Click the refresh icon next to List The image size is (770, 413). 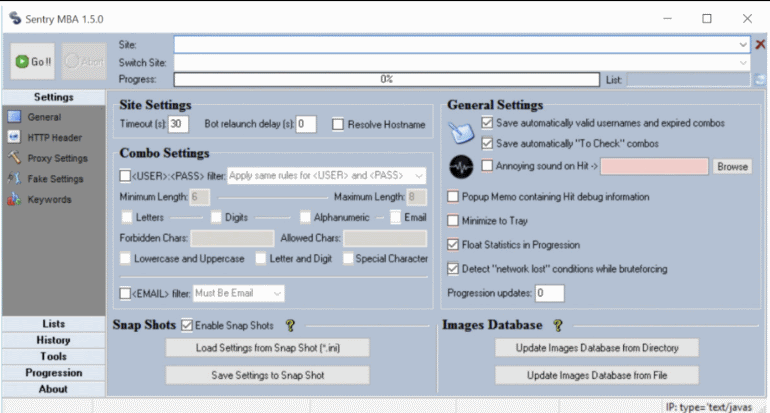tap(760, 80)
